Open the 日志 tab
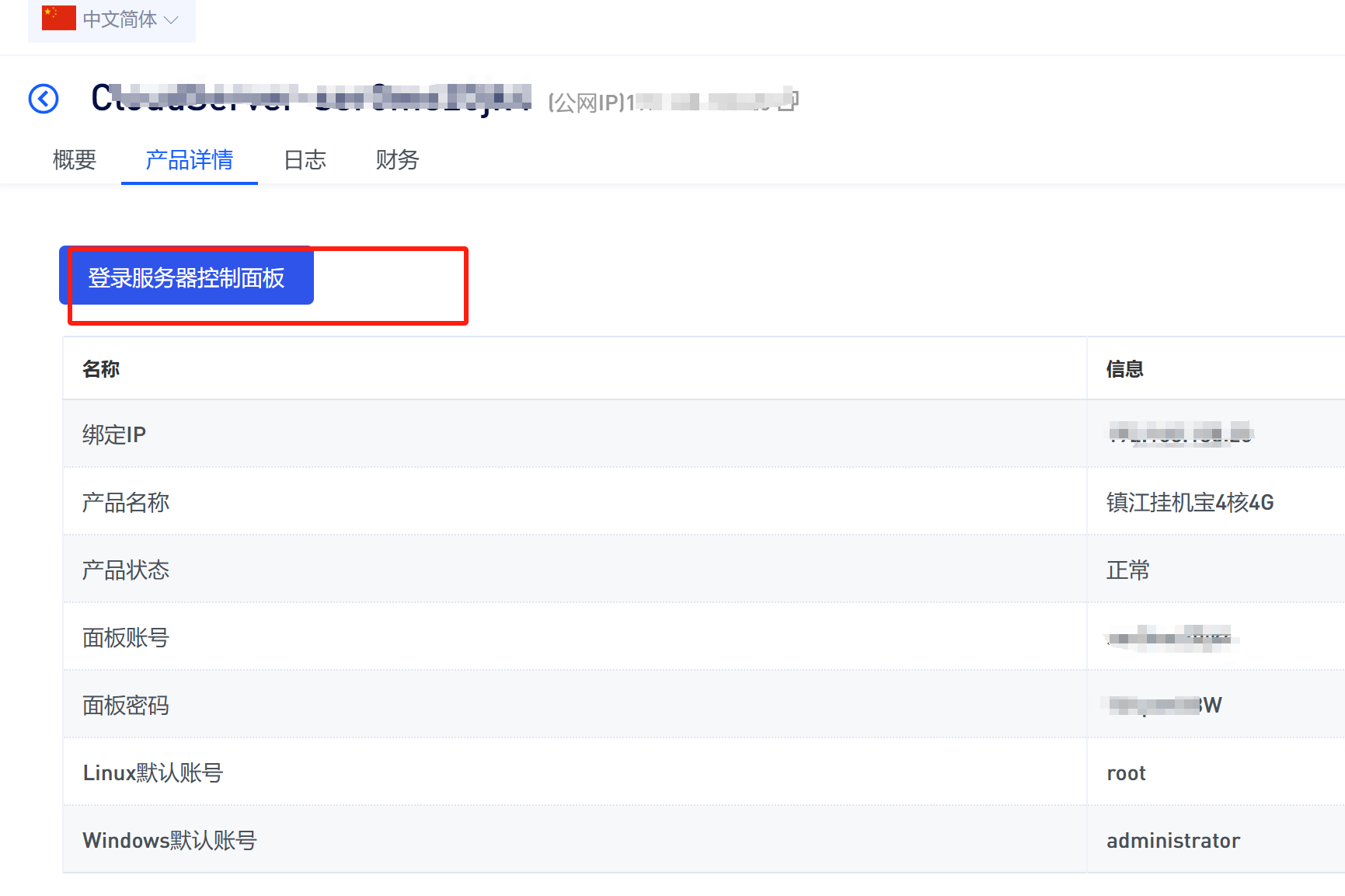 point(305,159)
